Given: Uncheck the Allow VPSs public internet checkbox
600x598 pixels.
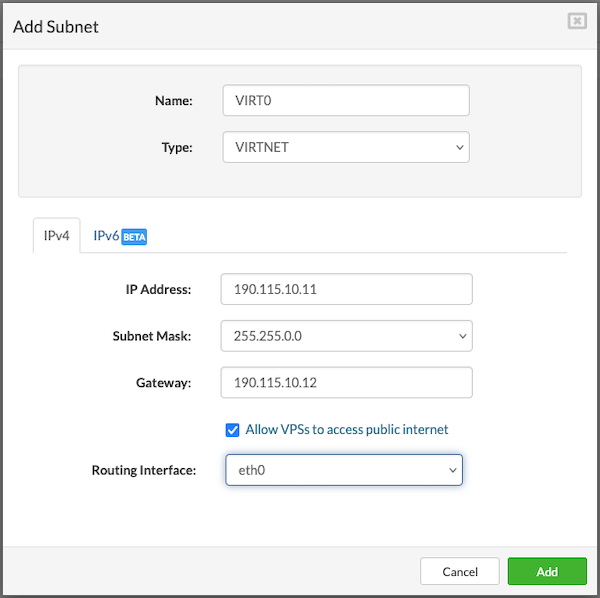Looking at the screenshot, I should coord(233,429).
